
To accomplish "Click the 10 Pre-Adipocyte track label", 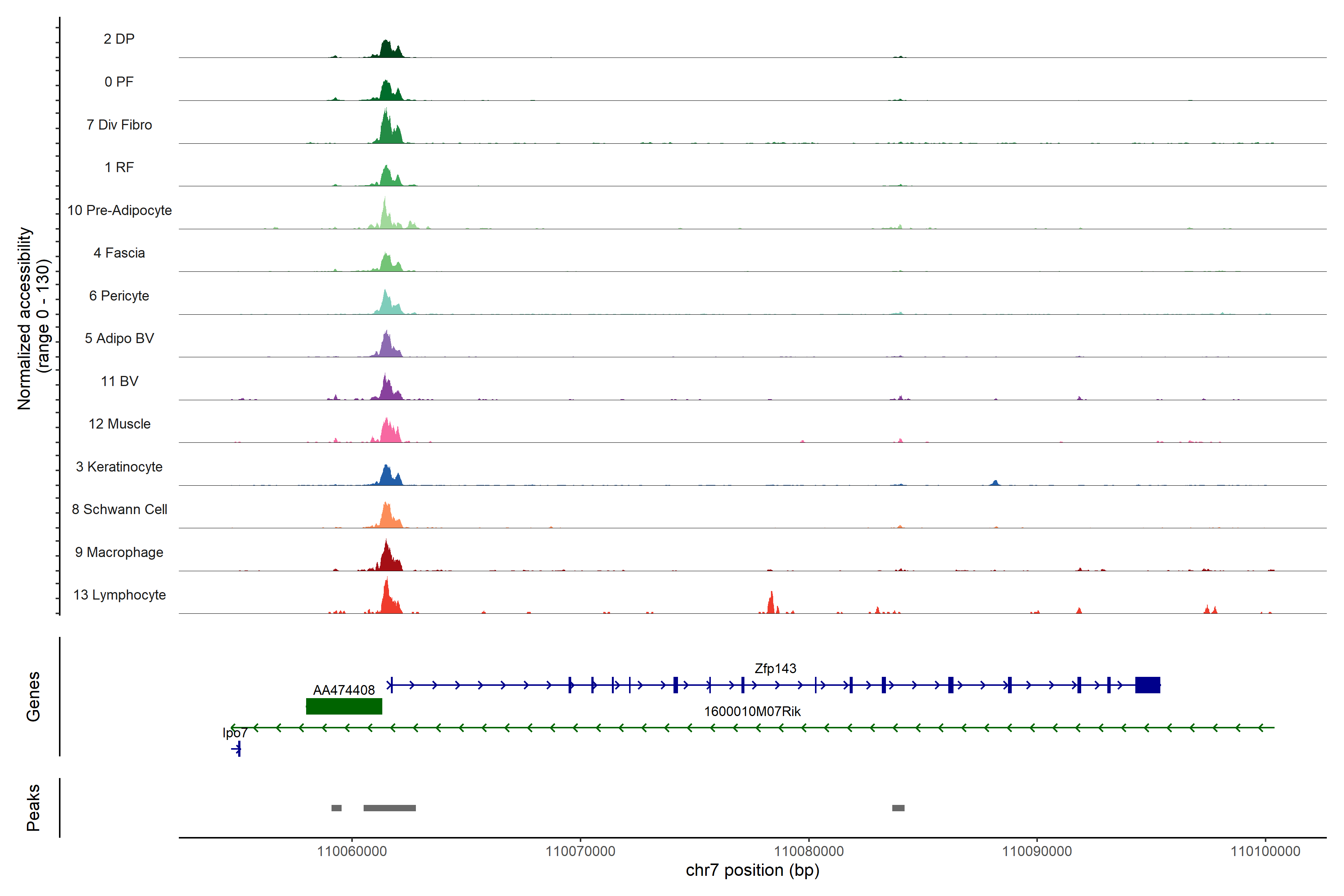I will 119,210.
